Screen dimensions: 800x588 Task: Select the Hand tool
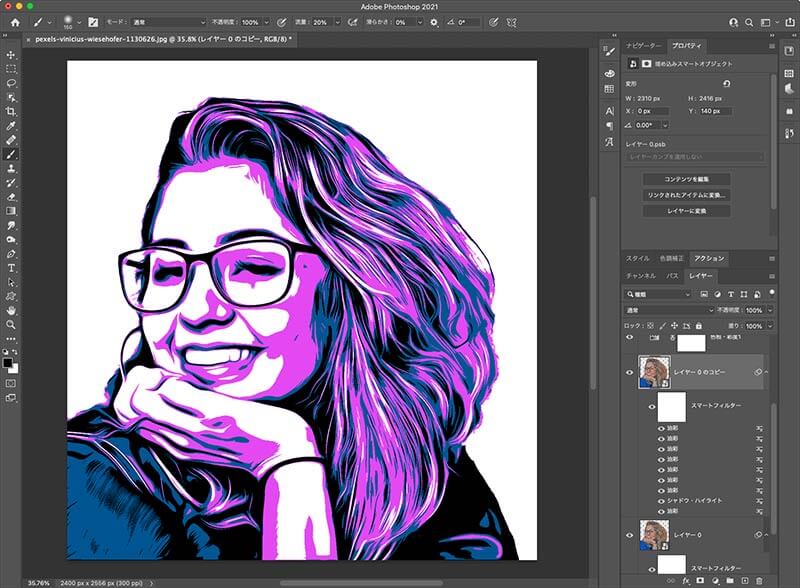click(11, 310)
